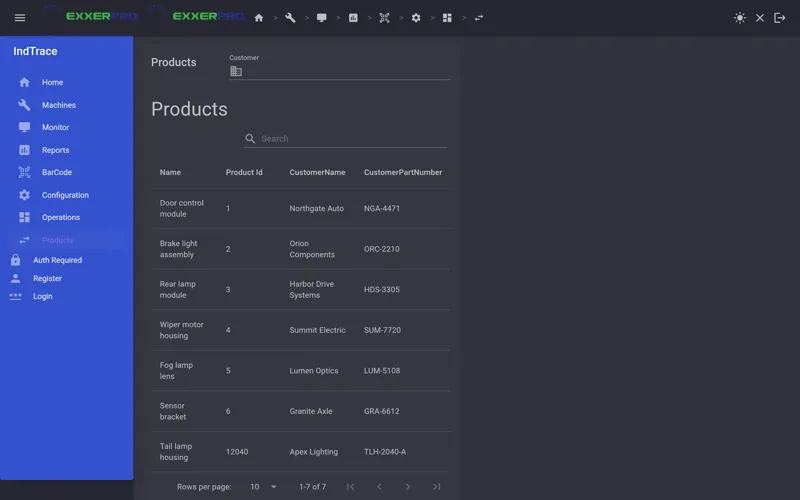Sort by Name column header

(170, 172)
